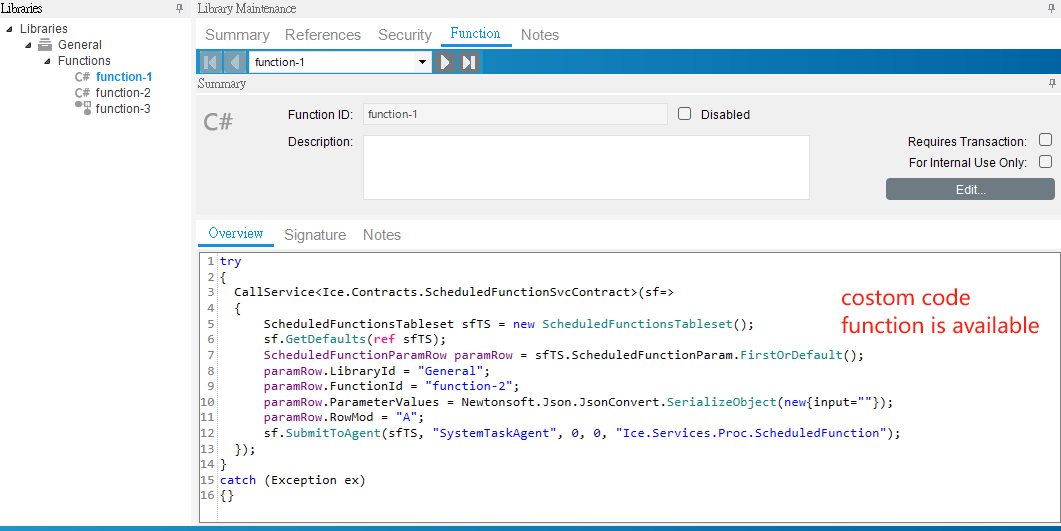Click the catch (Exception ex) line
Image resolution: width=1061 pixels, height=531 pixels.
(x=292, y=480)
